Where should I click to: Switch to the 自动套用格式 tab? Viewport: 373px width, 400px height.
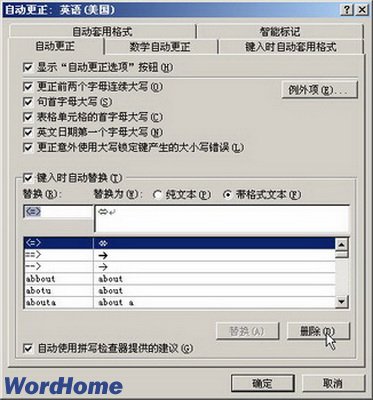coord(102,32)
